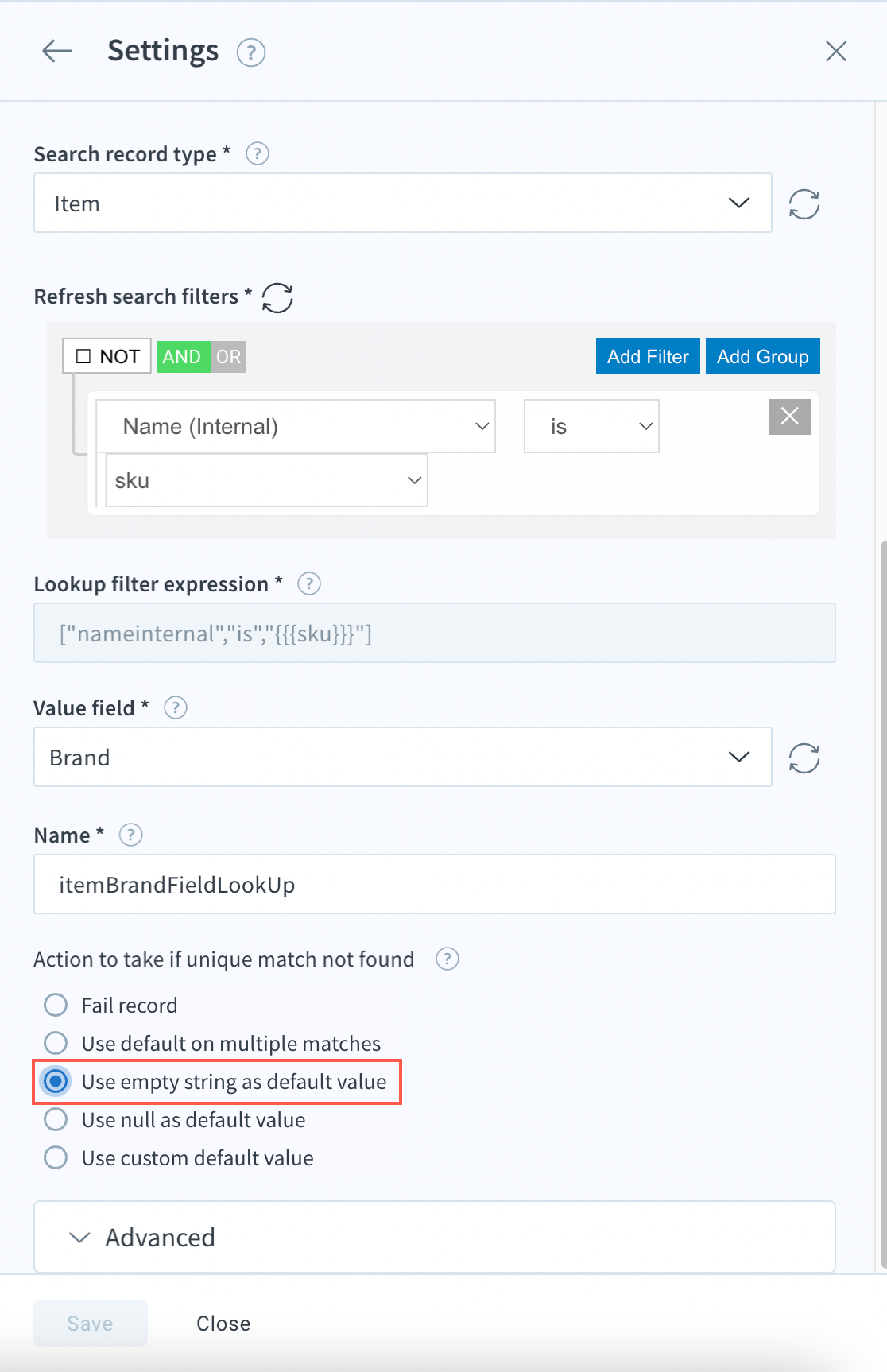Click the Close button
This screenshot has height=1372, width=887.
223,1323
